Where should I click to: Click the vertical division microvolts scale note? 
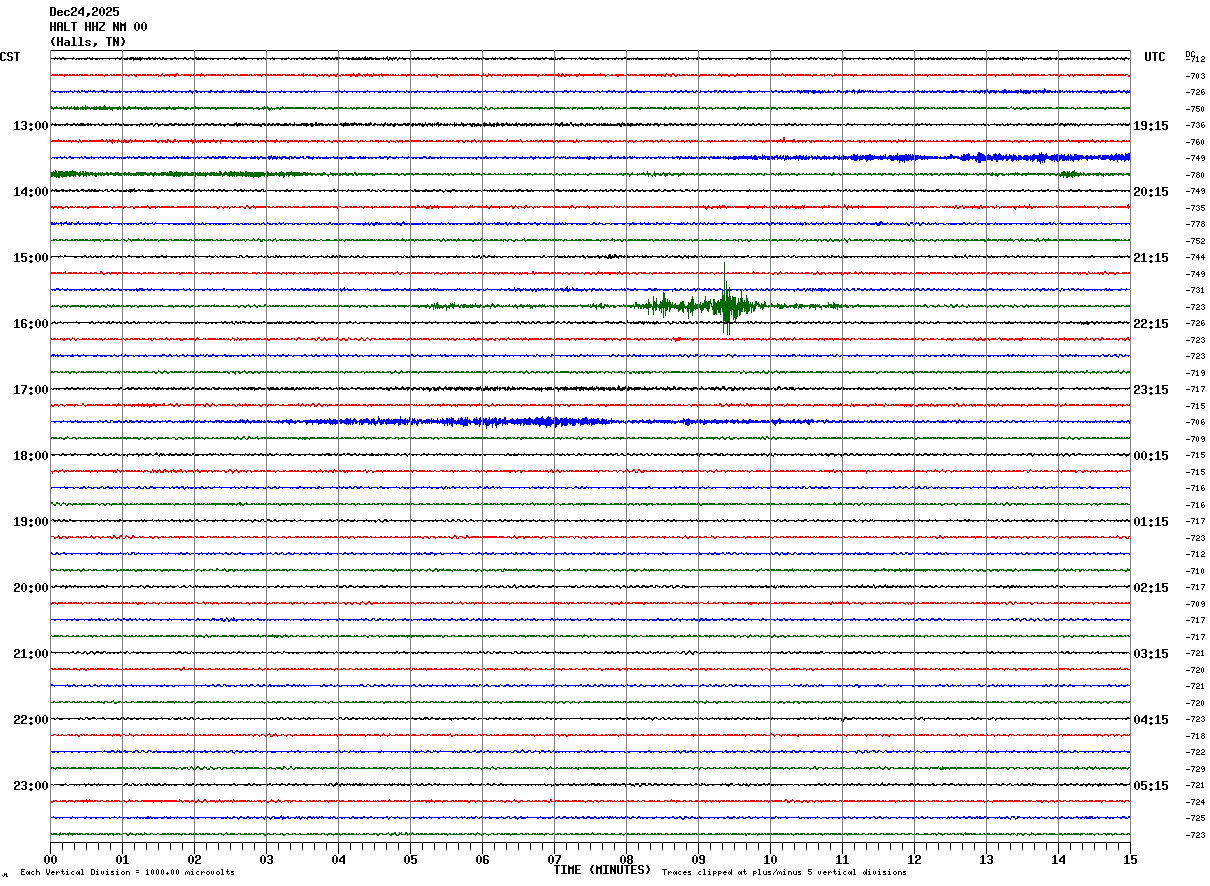click(127, 873)
